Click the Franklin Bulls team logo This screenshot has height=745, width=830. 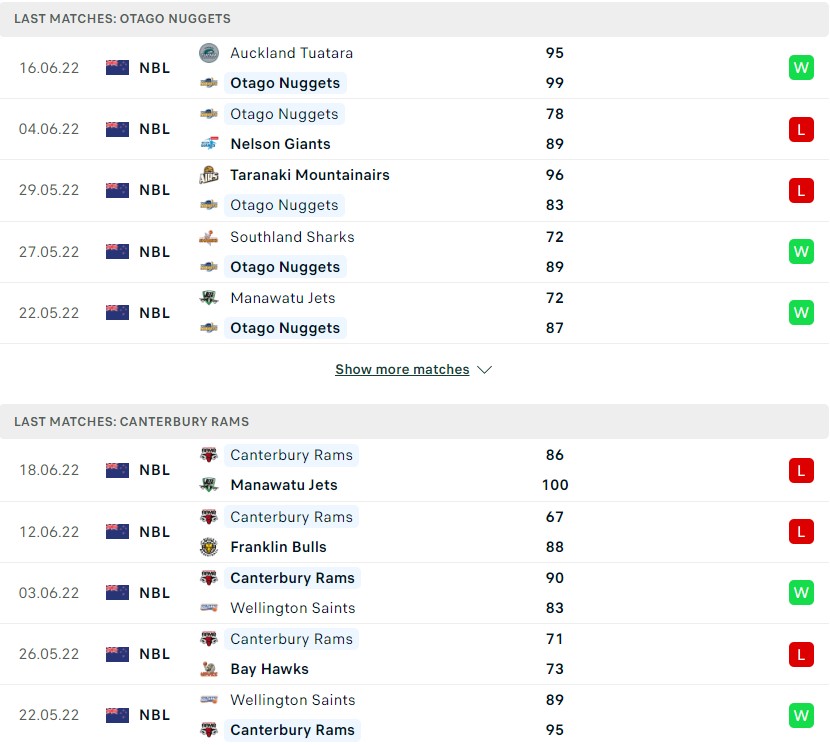point(209,546)
